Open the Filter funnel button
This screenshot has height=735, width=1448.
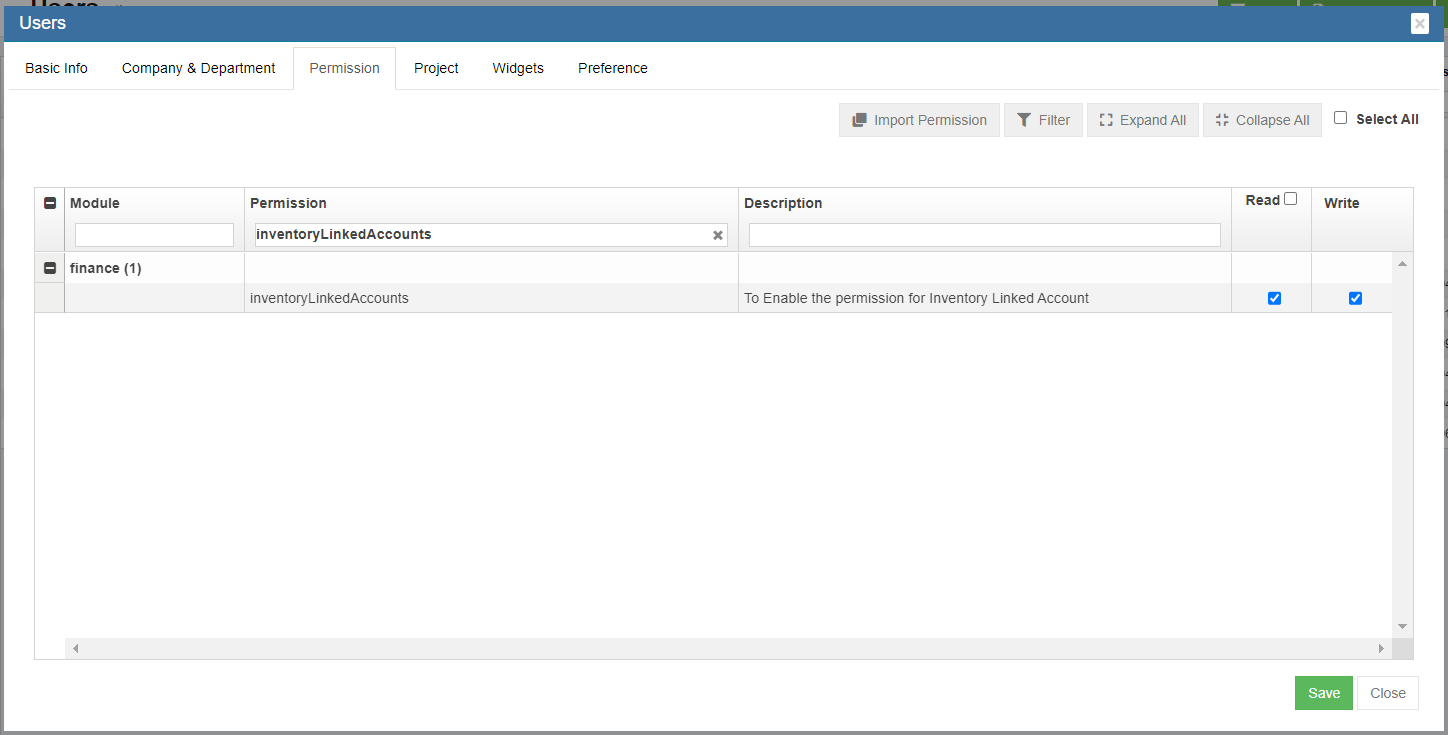(1043, 120)
